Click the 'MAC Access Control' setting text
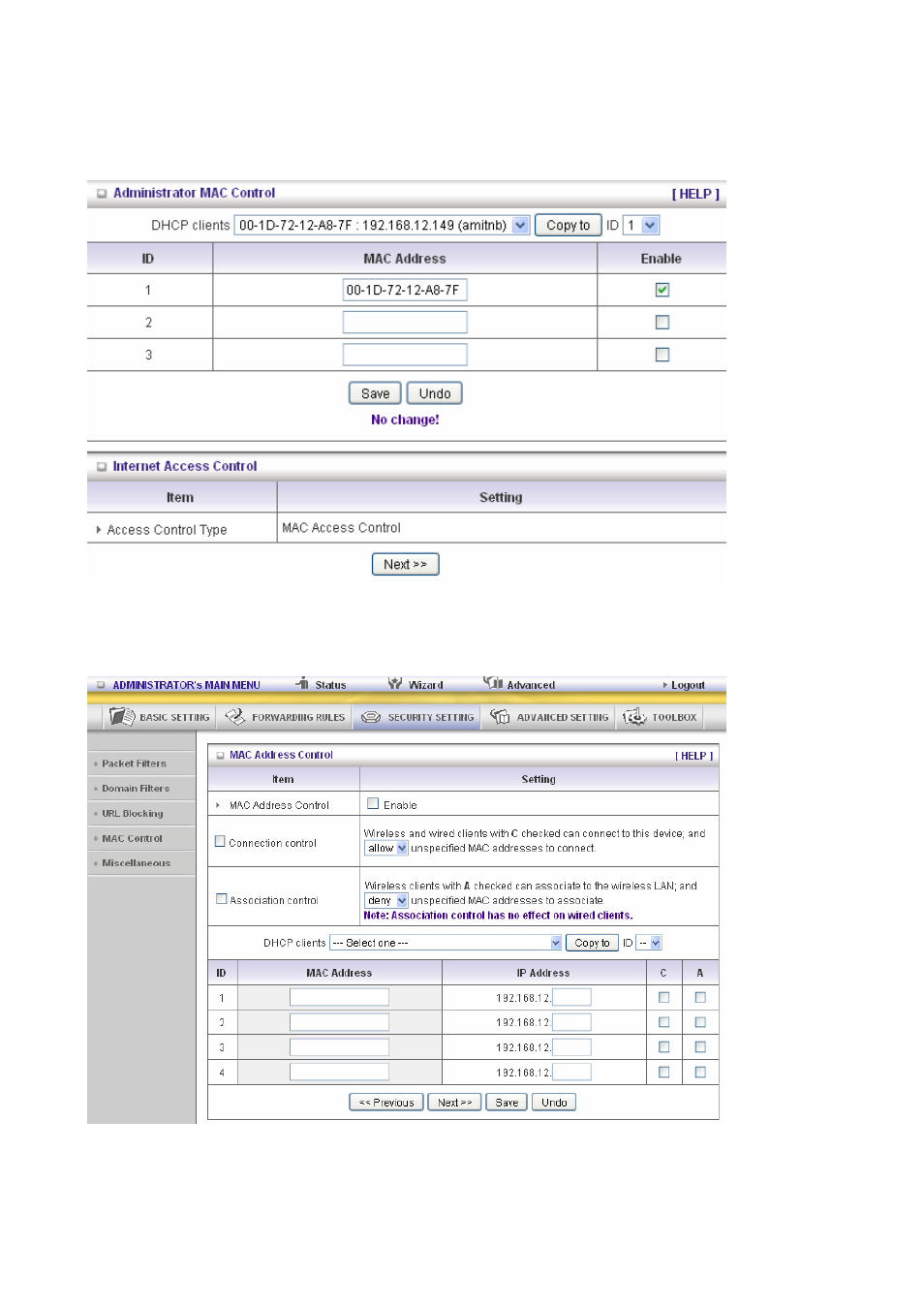 point(341,528)
